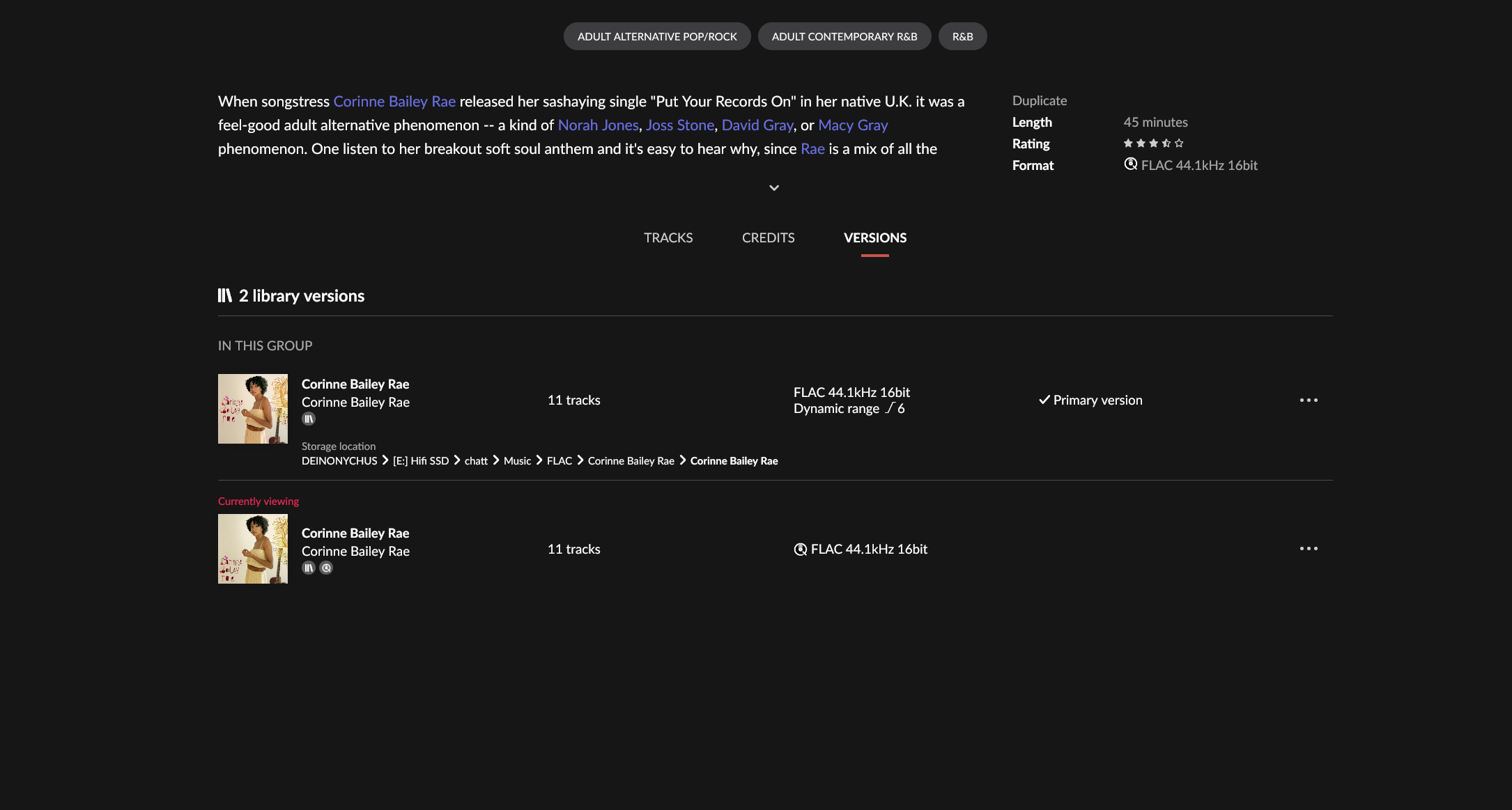The image size is (1512, 810).
Task: Open the Macy Gray artist link
Action: click(x=853, y=125)
